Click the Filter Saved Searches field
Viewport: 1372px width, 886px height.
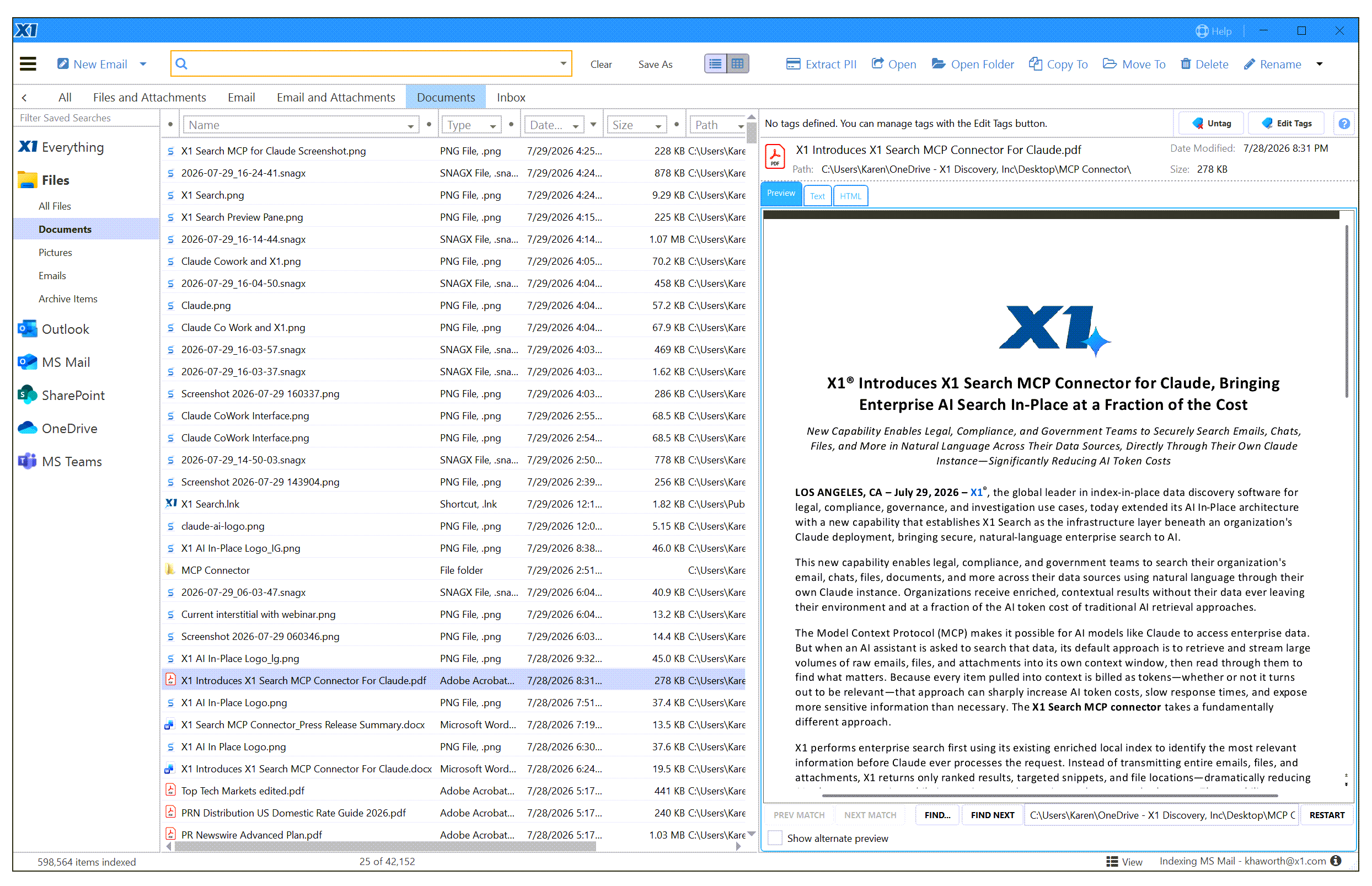(86, 118)
